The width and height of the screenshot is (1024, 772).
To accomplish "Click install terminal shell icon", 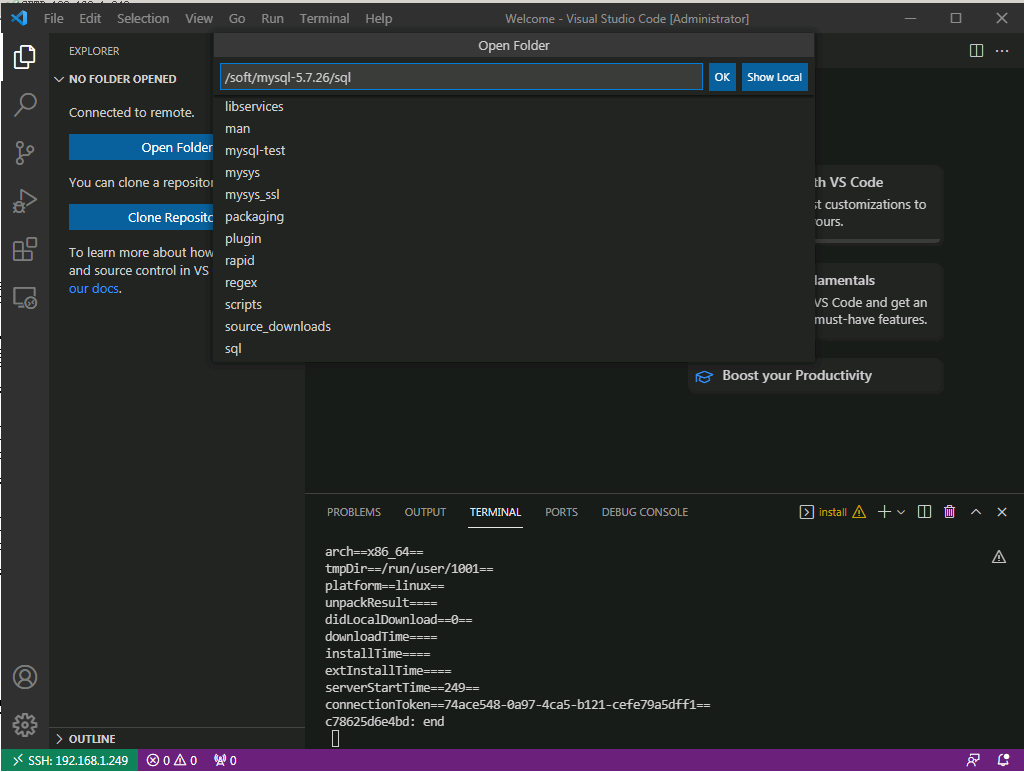I will (x=807, y=512).
